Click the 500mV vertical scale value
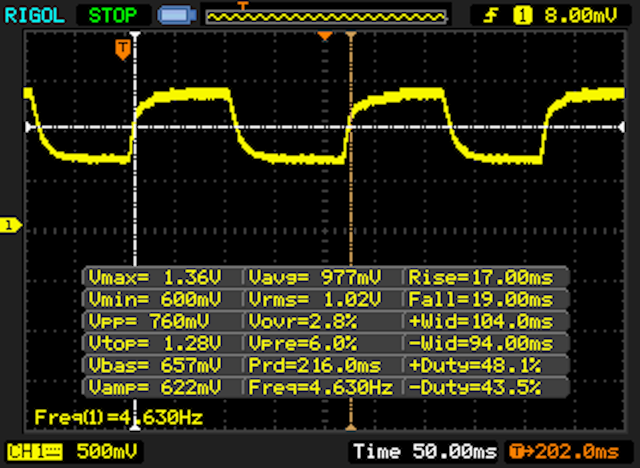 point(107,452)
